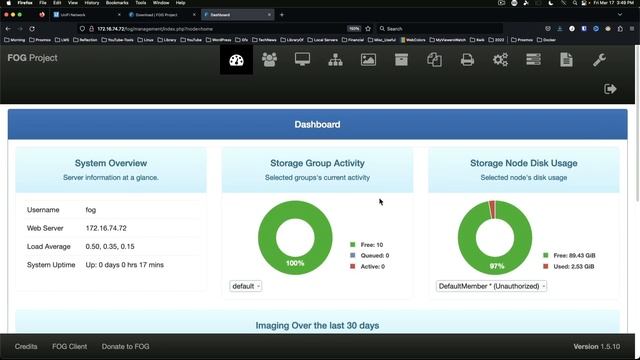Open the Financial bookmark folder

tap(353, 40)
